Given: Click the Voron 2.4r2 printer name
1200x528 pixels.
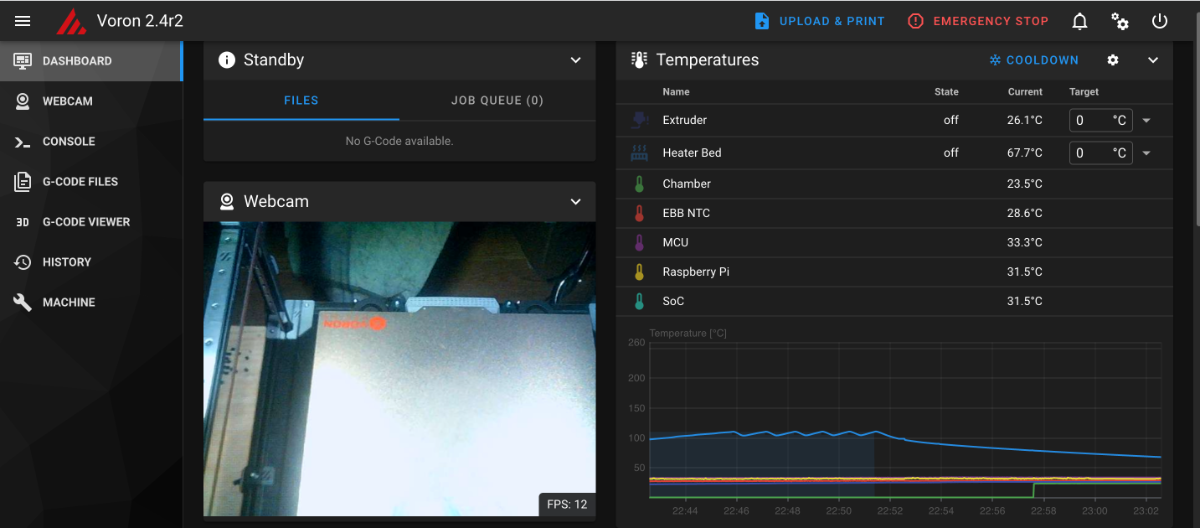Looking at the screenshot, I should pos(140,21).
